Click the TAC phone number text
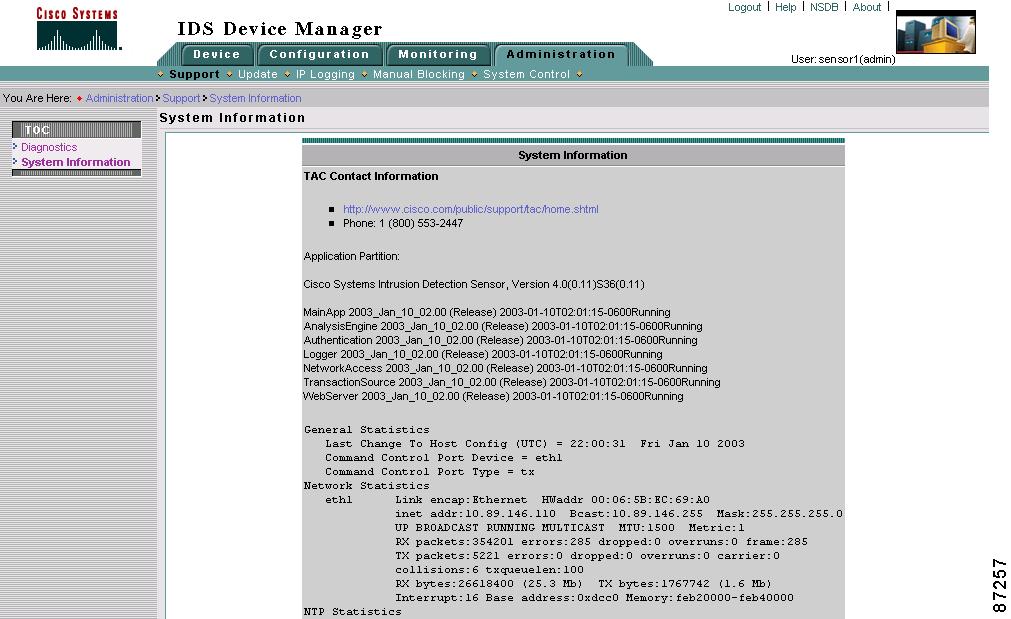This screenshot has width=1011, height=619. pyautogui.click(x=403, y=223)
